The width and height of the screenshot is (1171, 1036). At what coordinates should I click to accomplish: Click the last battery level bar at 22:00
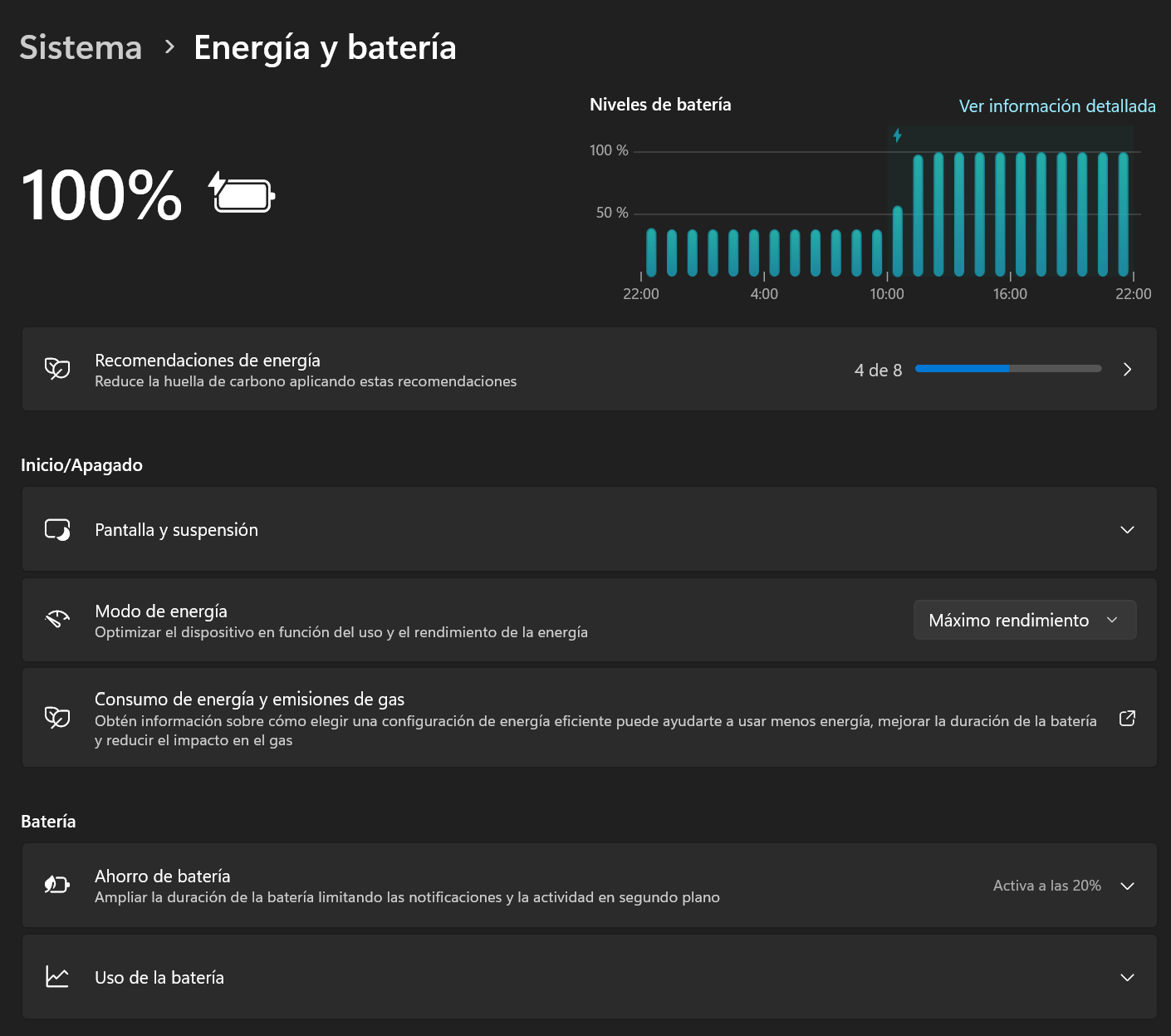[x=1123, y=214]
